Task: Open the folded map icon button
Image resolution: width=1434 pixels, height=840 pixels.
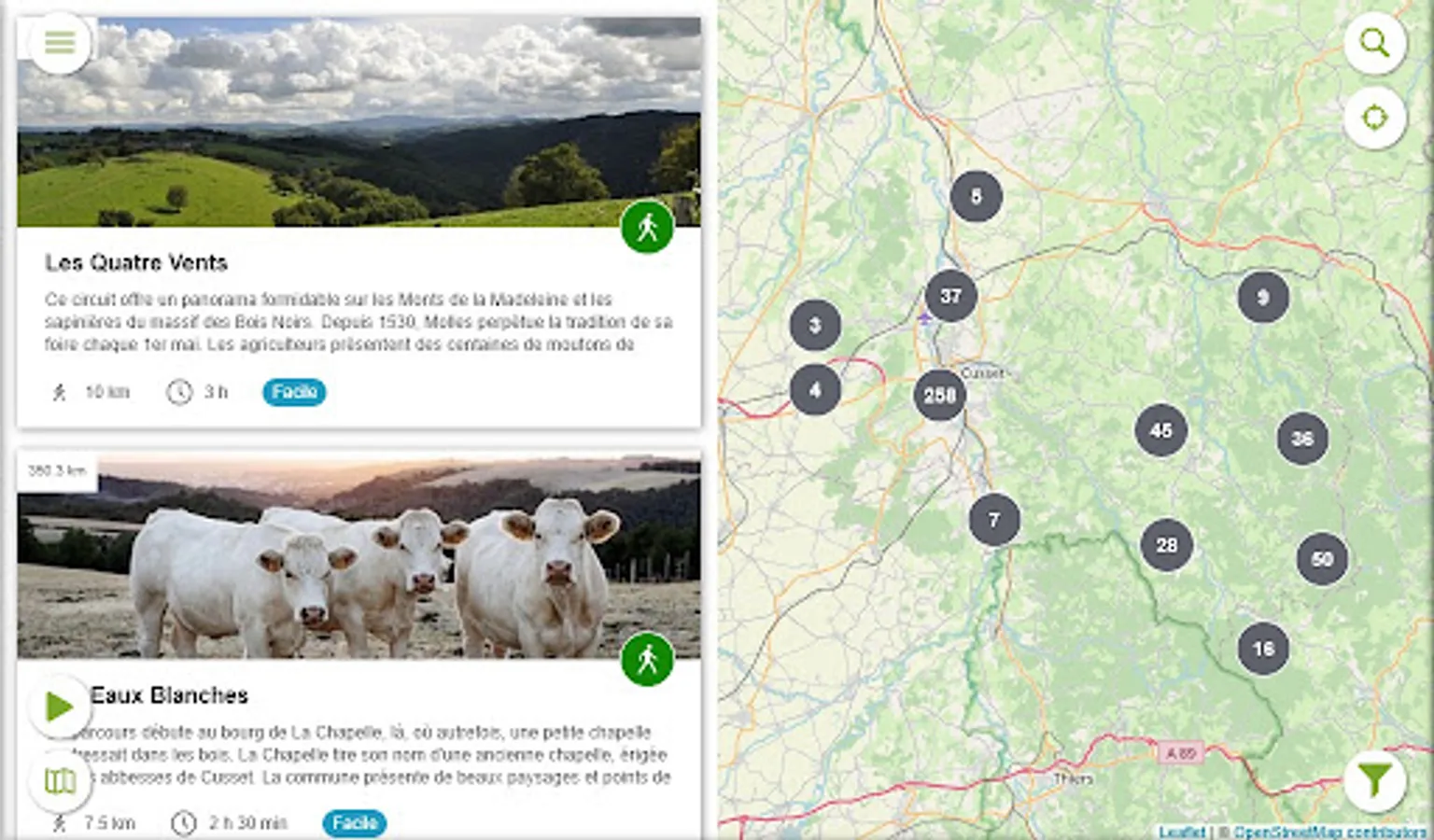Action: 60,780
